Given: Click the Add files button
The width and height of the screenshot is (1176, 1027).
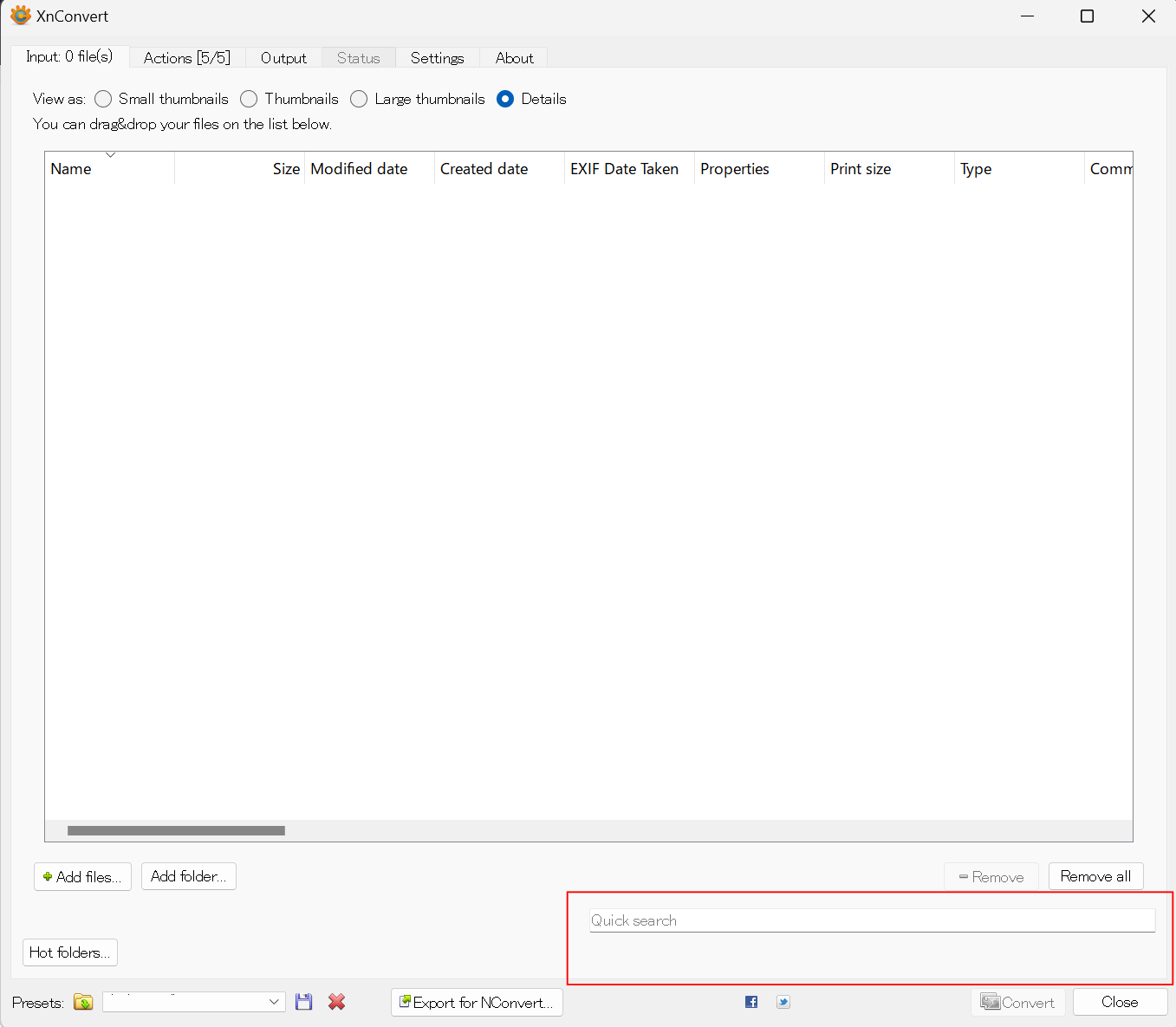Looking at the screenshot, I should click(83, 877).
